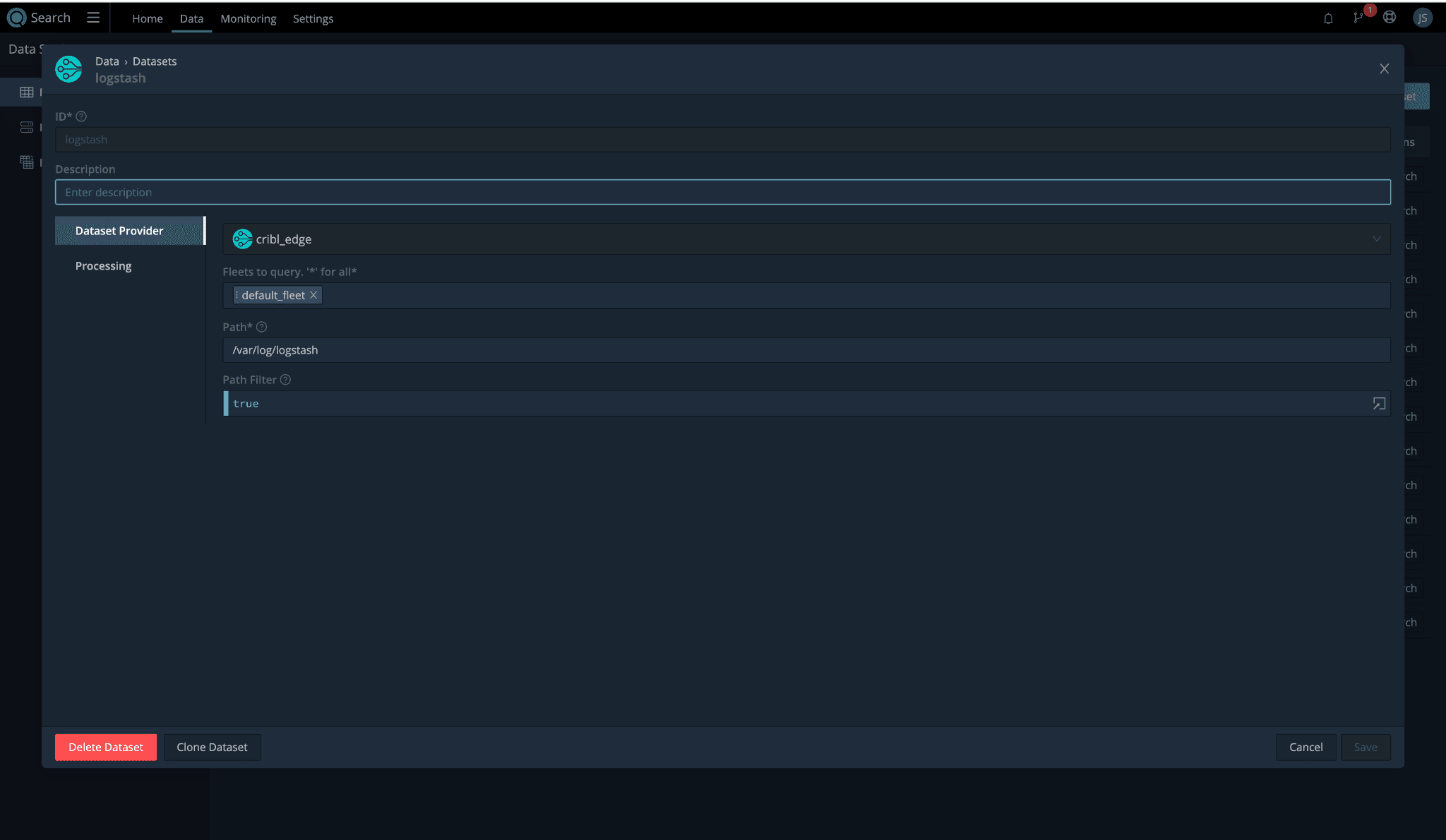Click the hamburger menu icon

coord(93,18)
